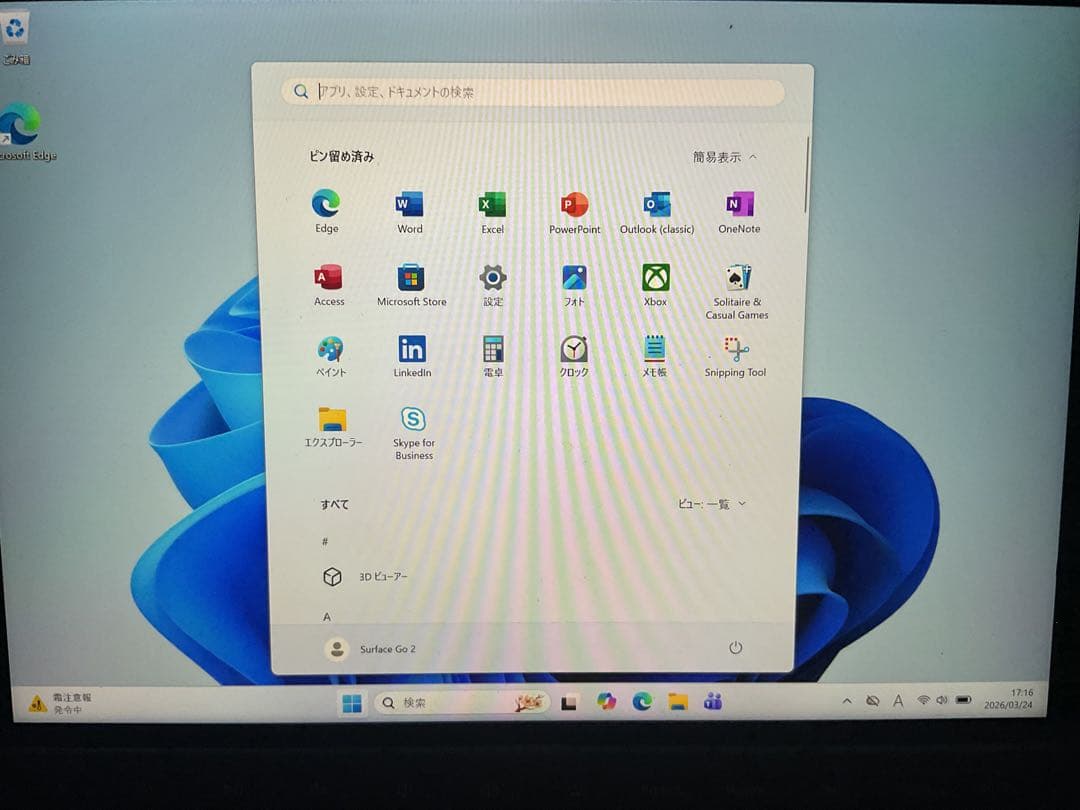The height and width of the screenshot is (810, 1080).
Task: Launch OneNote
Action: click(x=739, y=212)
